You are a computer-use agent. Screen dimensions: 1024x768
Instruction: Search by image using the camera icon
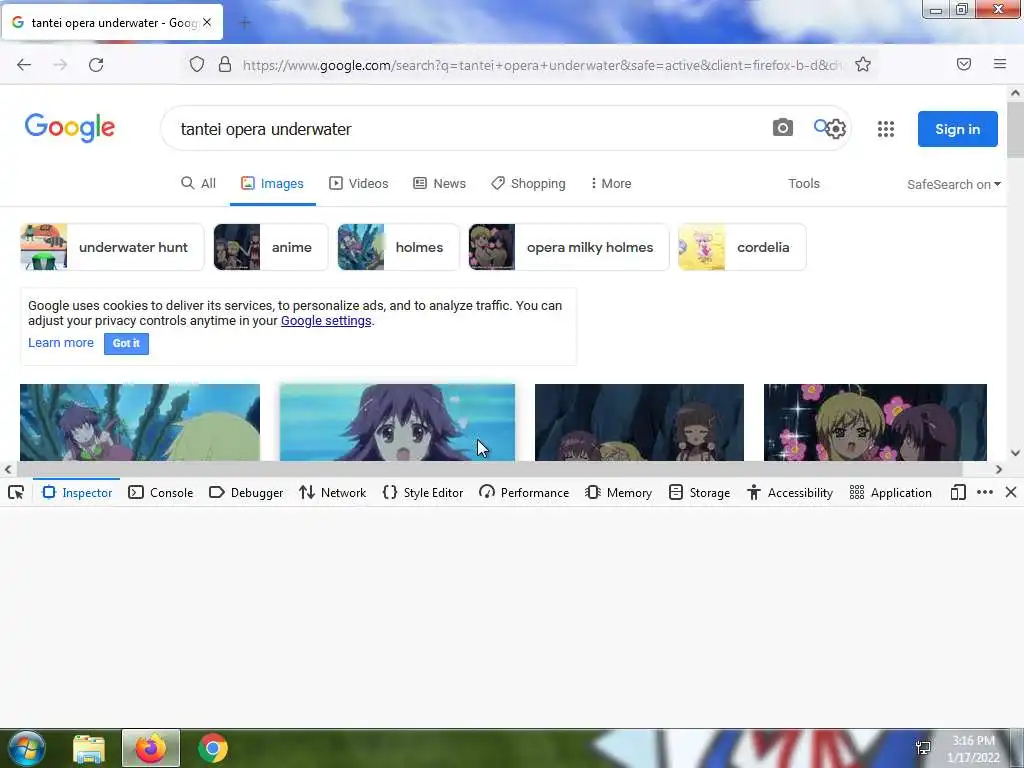[782, 128]
